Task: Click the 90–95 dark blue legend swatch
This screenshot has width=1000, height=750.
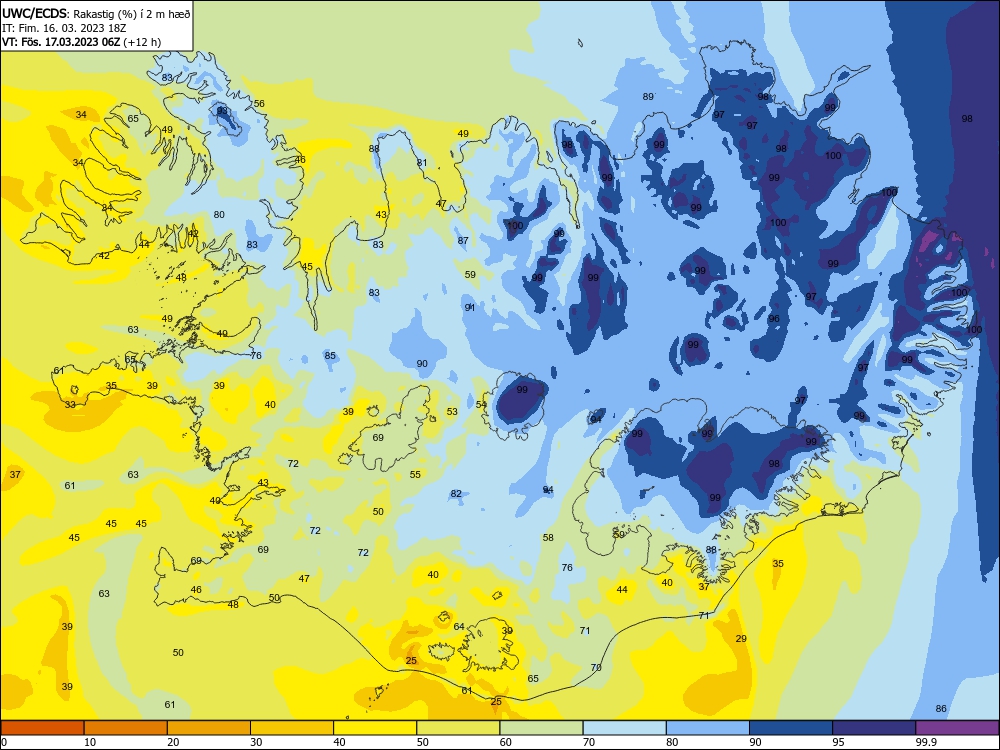Action: point(791,728)
